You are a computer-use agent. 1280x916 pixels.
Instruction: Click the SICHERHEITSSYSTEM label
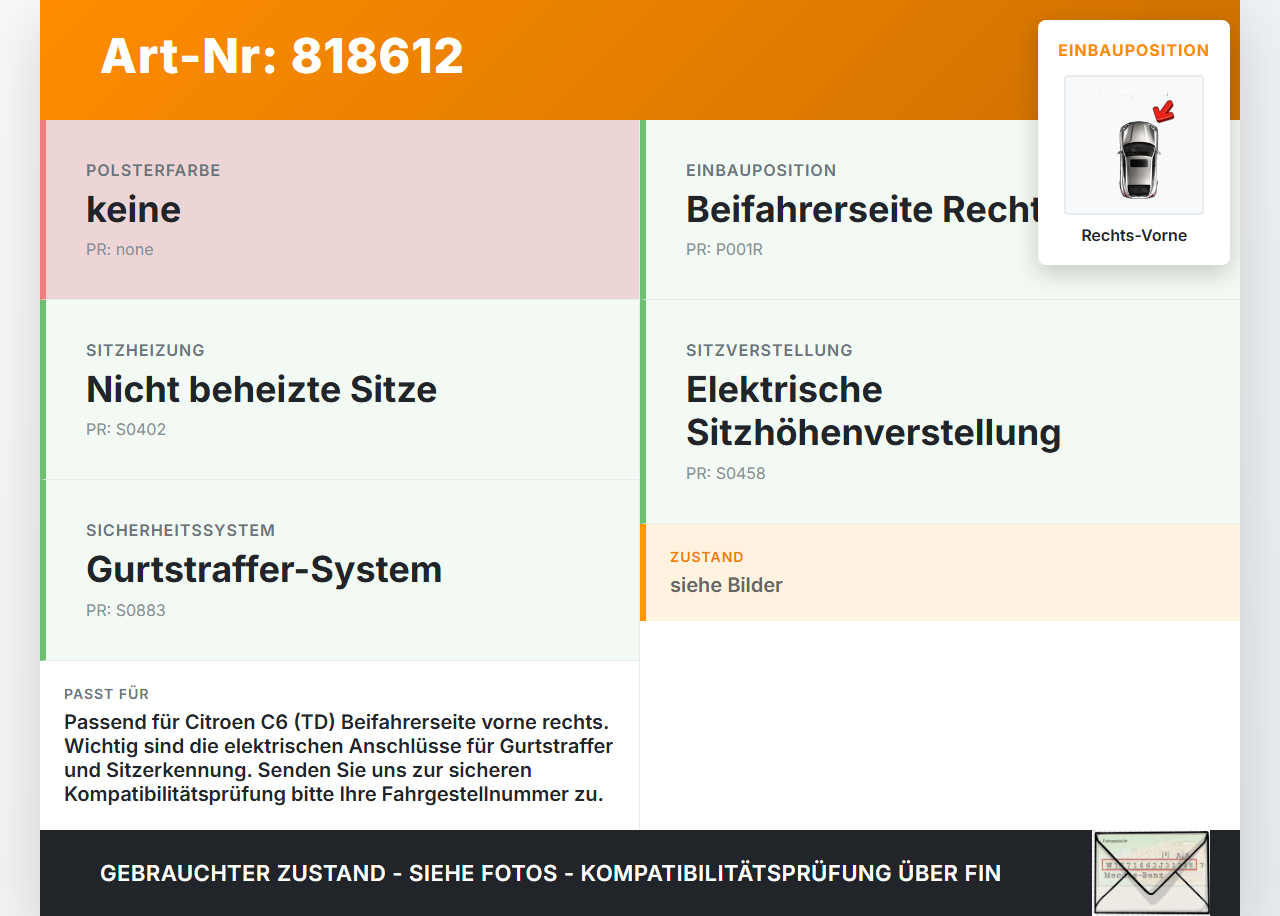[181, 530]
